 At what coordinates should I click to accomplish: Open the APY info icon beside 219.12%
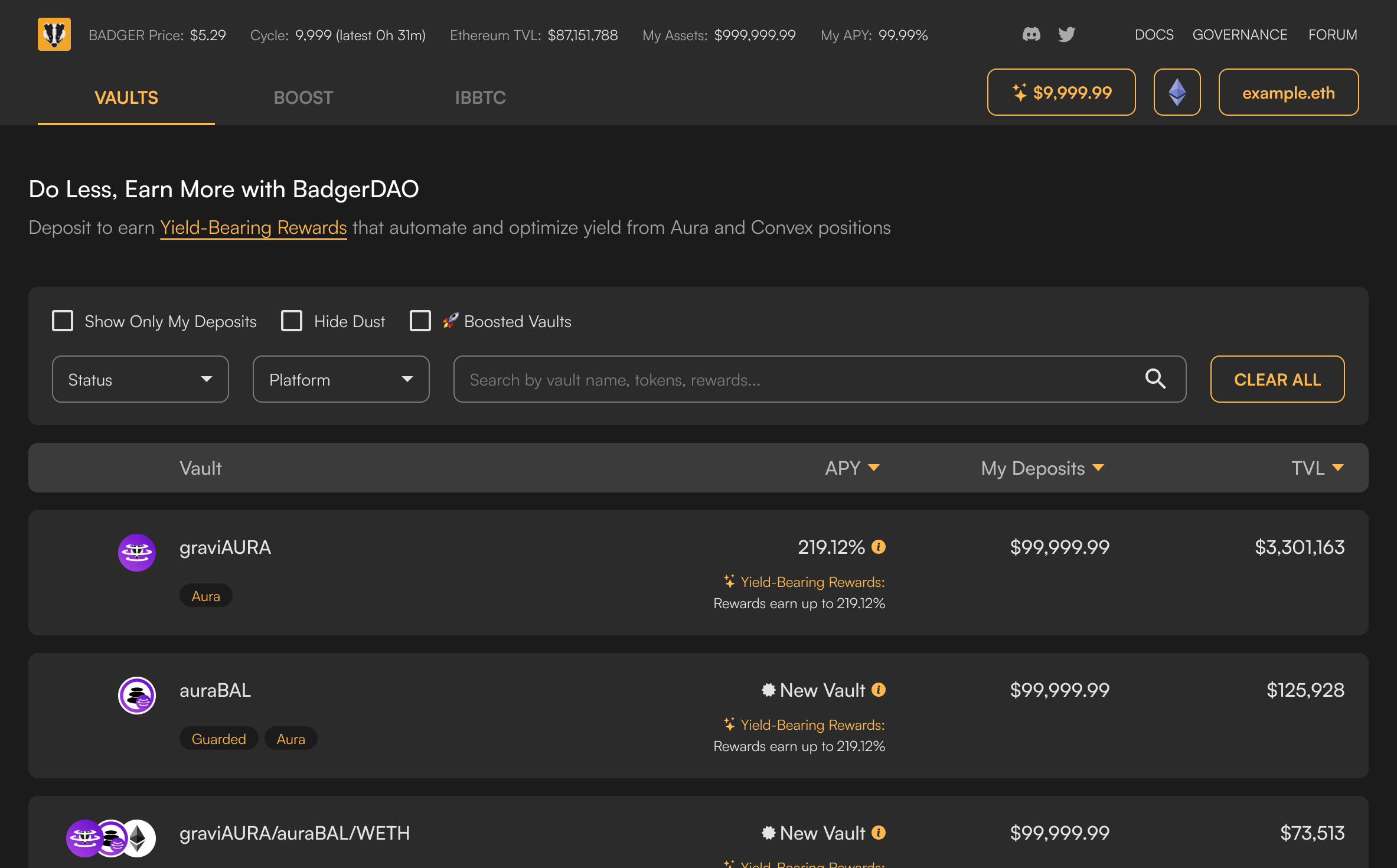click(879, 547)
